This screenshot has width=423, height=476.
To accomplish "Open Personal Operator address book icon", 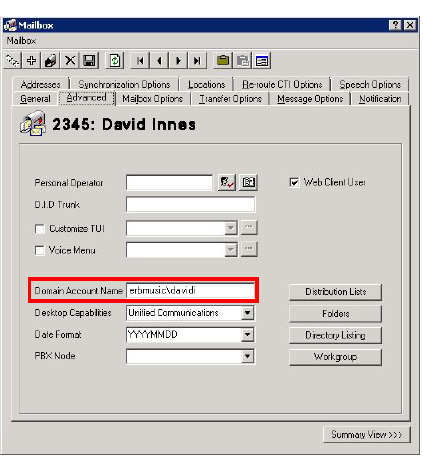I will pos(249,182).
